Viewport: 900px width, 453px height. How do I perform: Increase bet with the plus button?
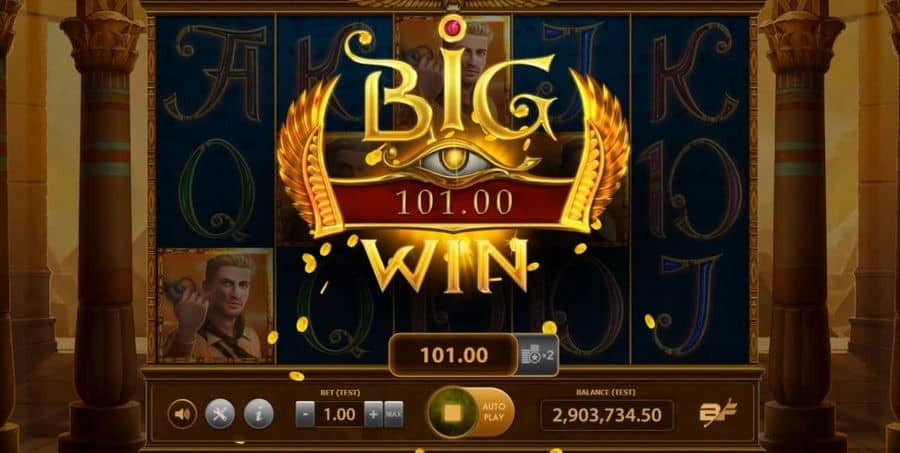tap(373, 415)
